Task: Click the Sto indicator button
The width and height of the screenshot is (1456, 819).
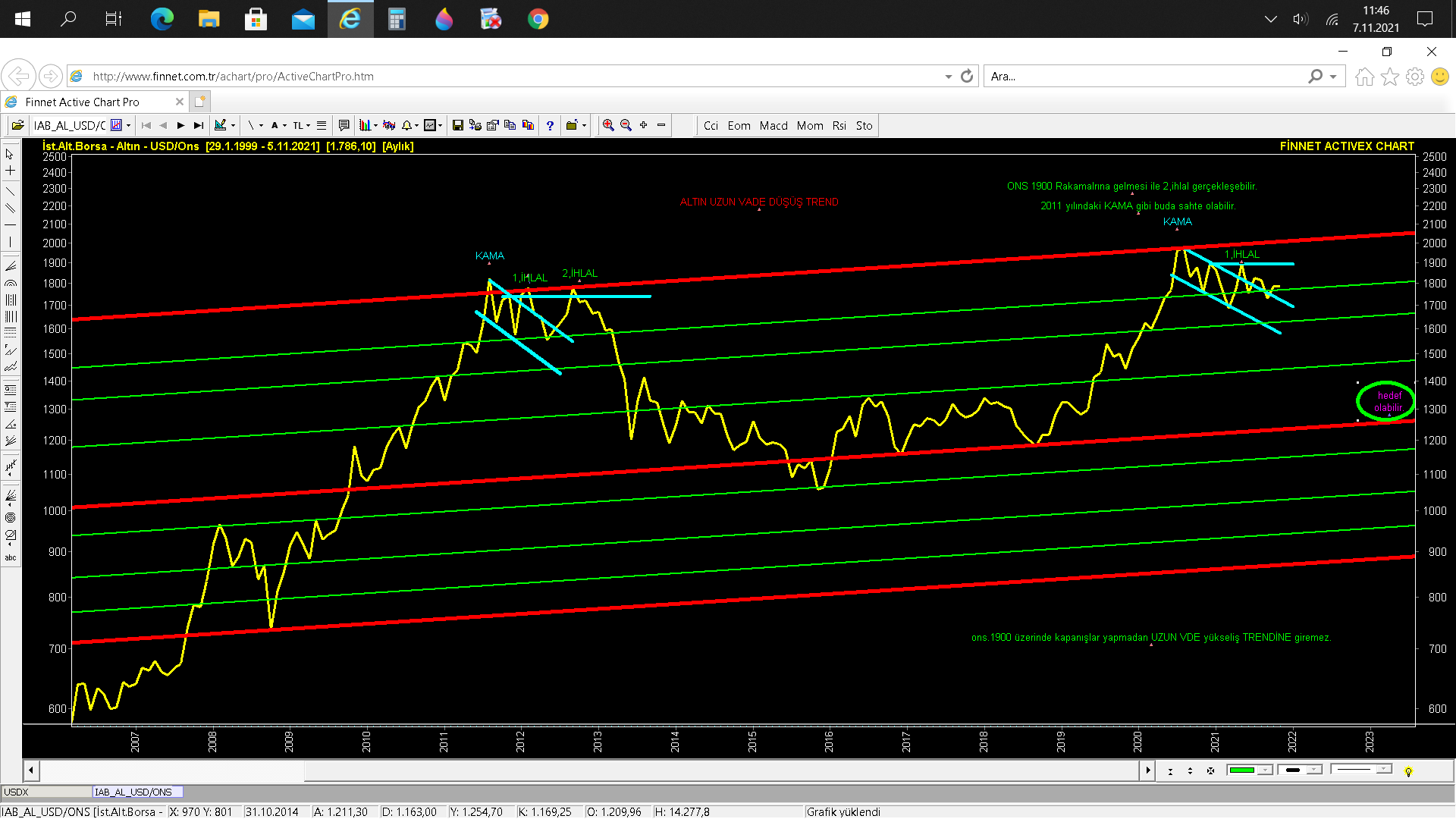Action: 864,126
